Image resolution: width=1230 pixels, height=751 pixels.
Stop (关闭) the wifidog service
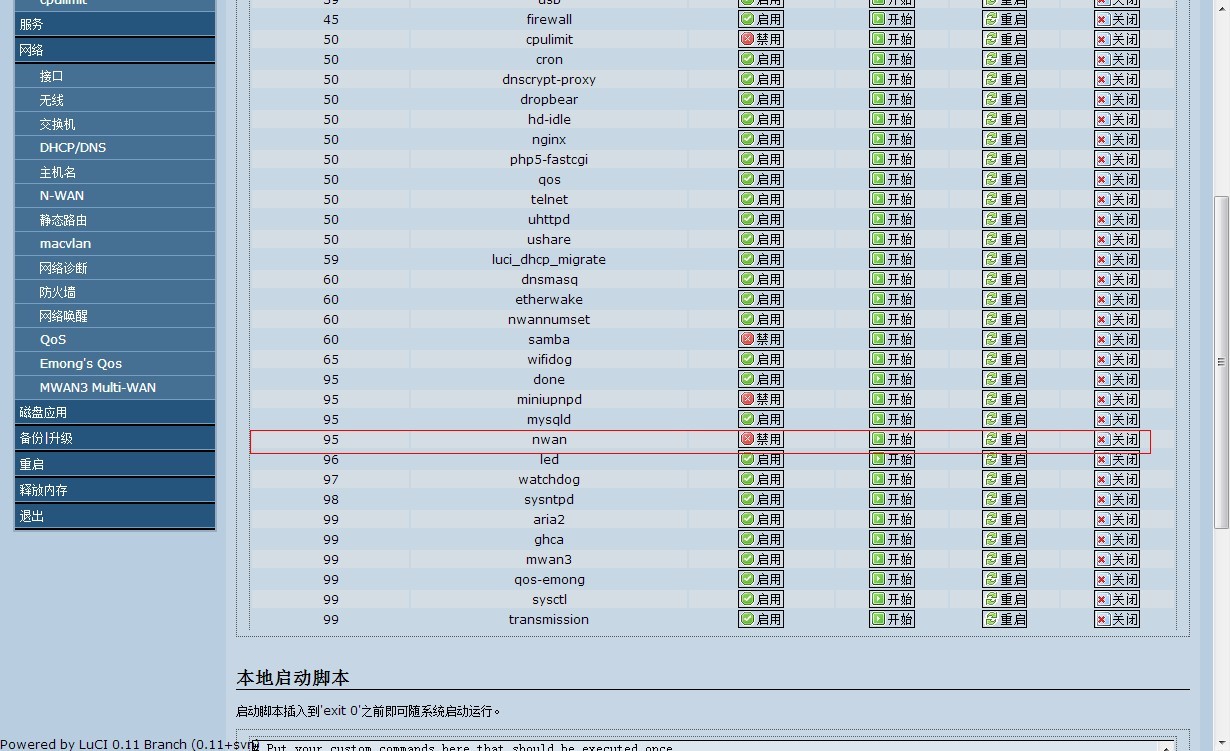tap(1117, 359)
